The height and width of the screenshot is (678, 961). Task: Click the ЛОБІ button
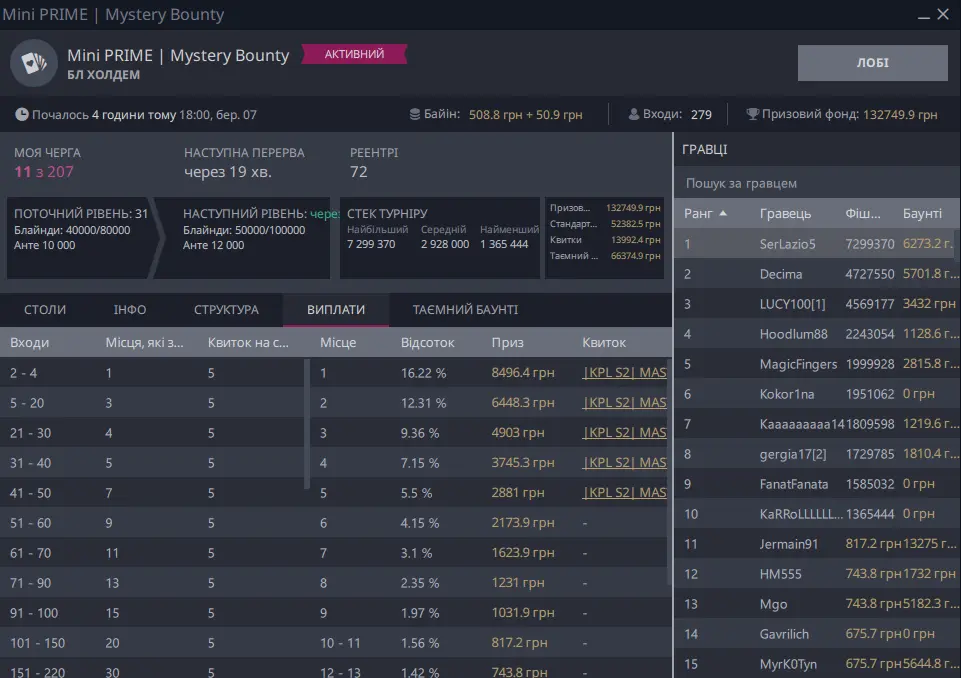(x=872, y=63)
